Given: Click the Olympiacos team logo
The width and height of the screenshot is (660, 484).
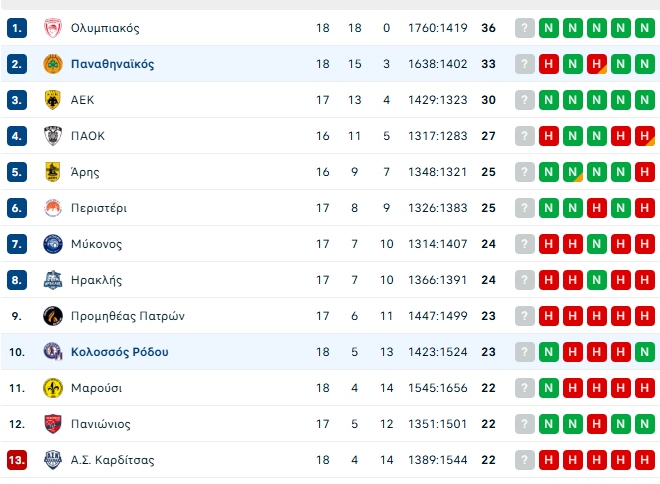Looking at the screenshot, I should [53, 28].
